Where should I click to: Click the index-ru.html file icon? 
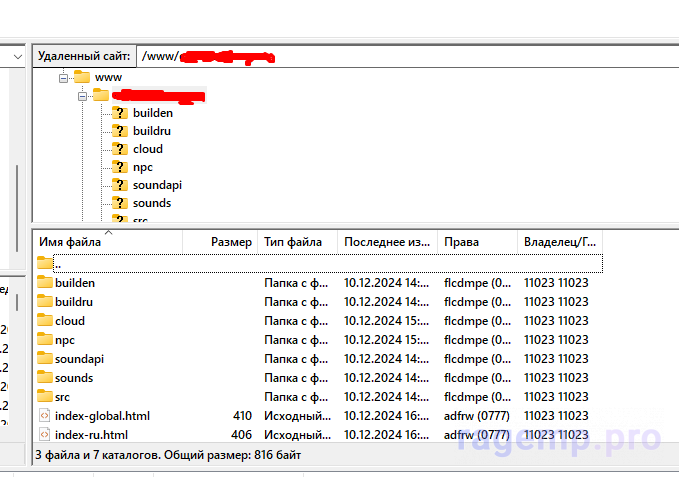[44, 435]
